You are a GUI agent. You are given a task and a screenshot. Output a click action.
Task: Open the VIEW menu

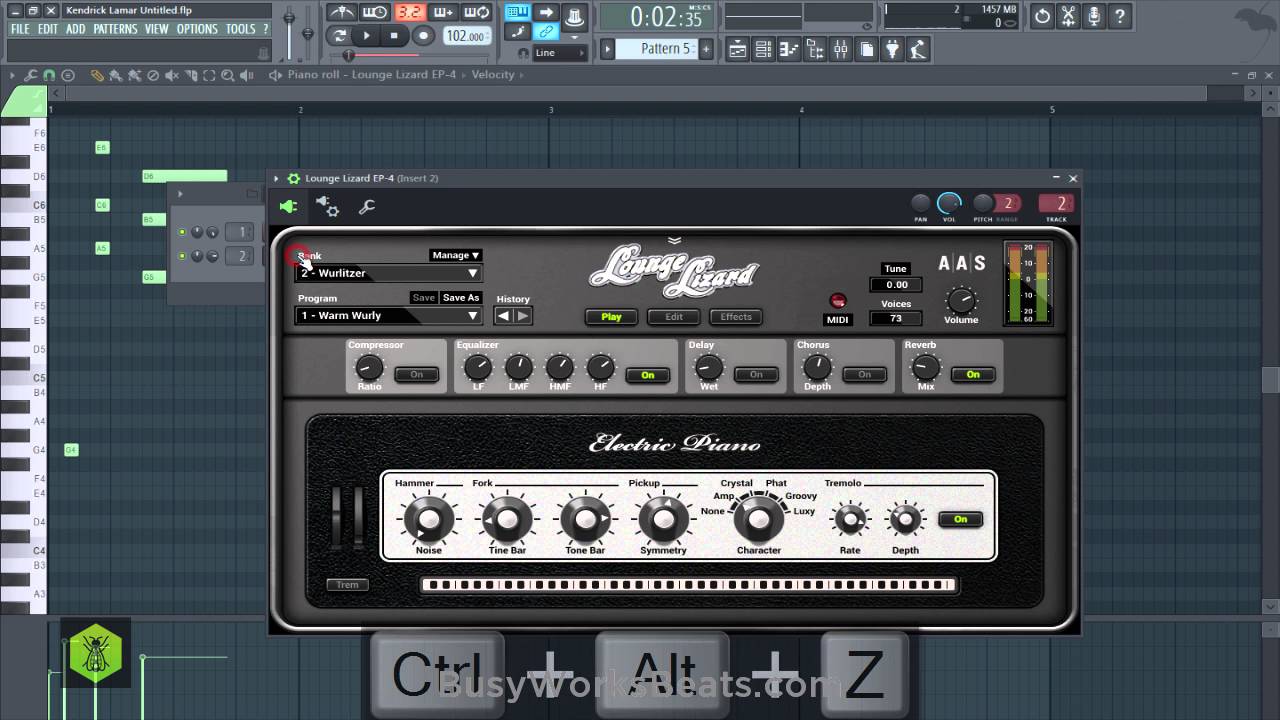[157, 29]
